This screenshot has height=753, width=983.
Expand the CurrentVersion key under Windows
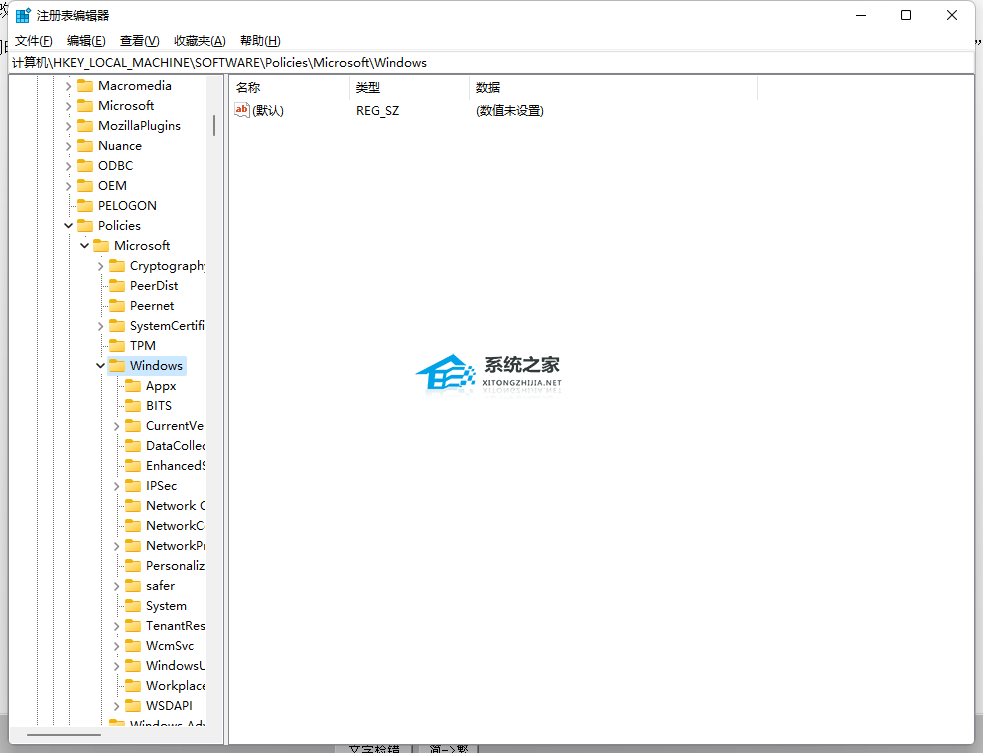[117, 426]
